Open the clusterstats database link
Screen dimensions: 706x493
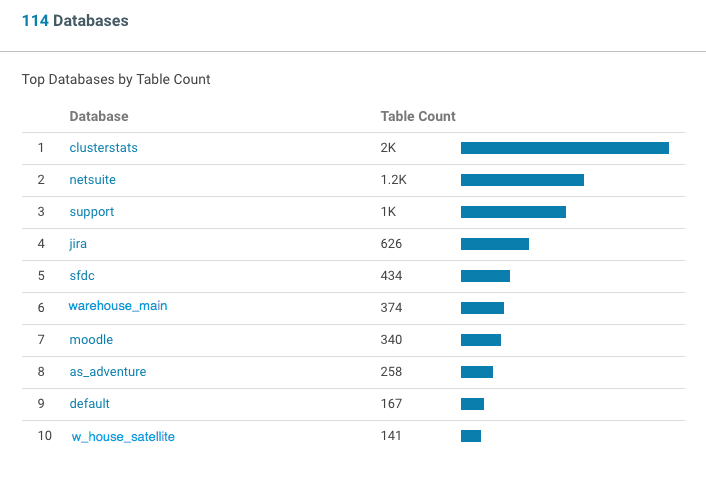[x=103, y=148]
